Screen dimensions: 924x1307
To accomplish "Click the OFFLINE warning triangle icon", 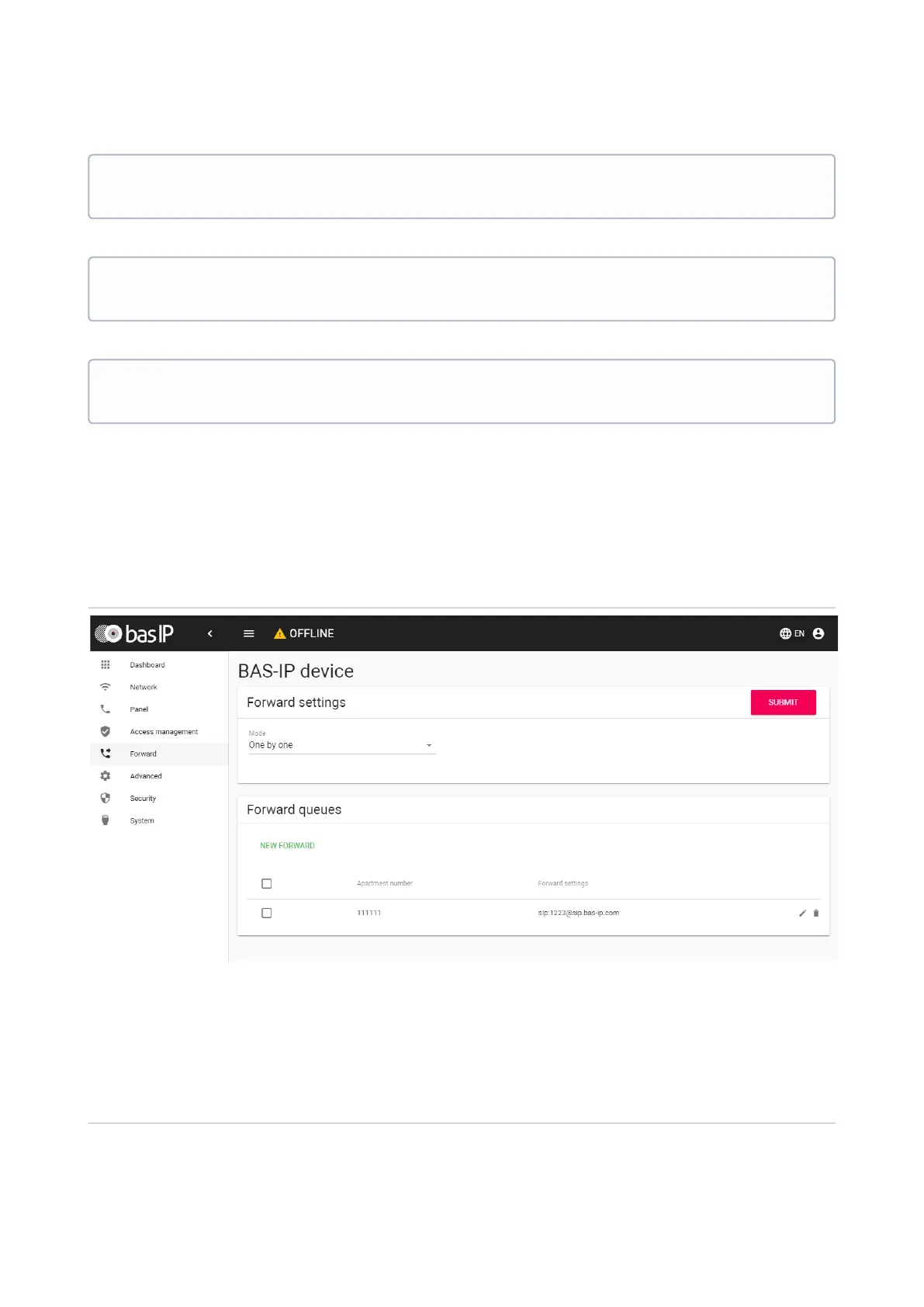I will point(280,633).
